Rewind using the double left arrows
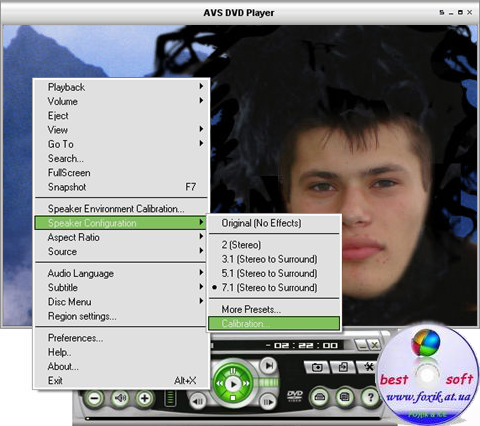Viewport: 480px width, 426px height. [x=219, y=384]
